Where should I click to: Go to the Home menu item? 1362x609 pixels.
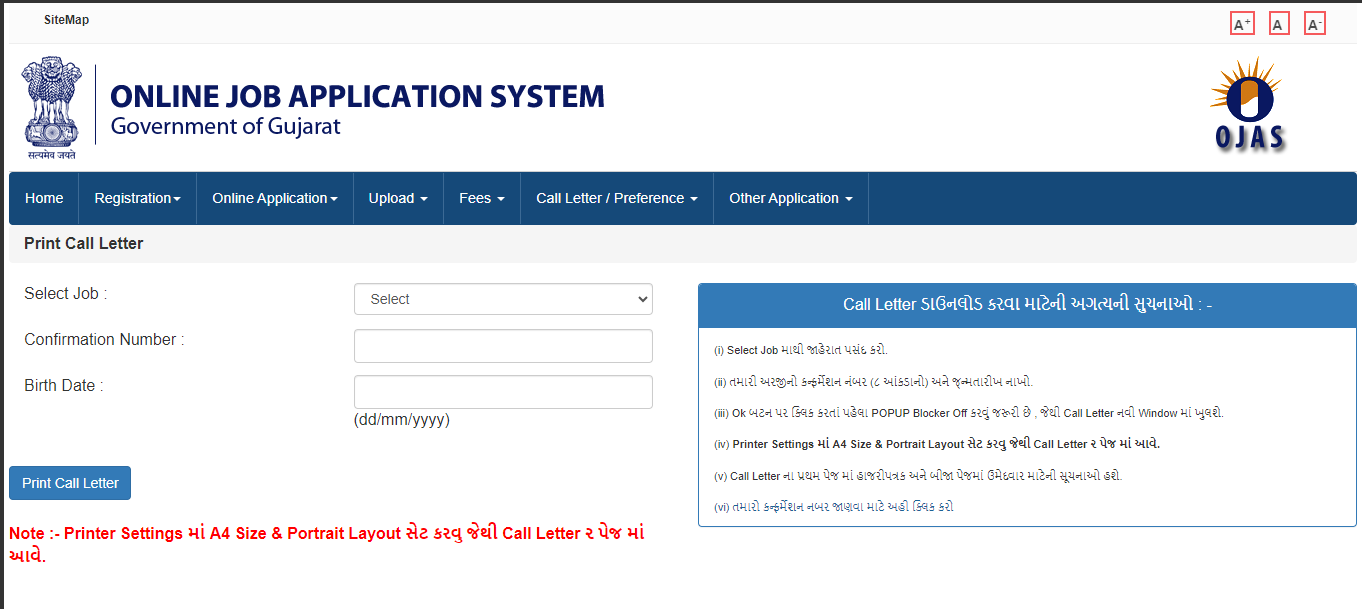point(44,198)
